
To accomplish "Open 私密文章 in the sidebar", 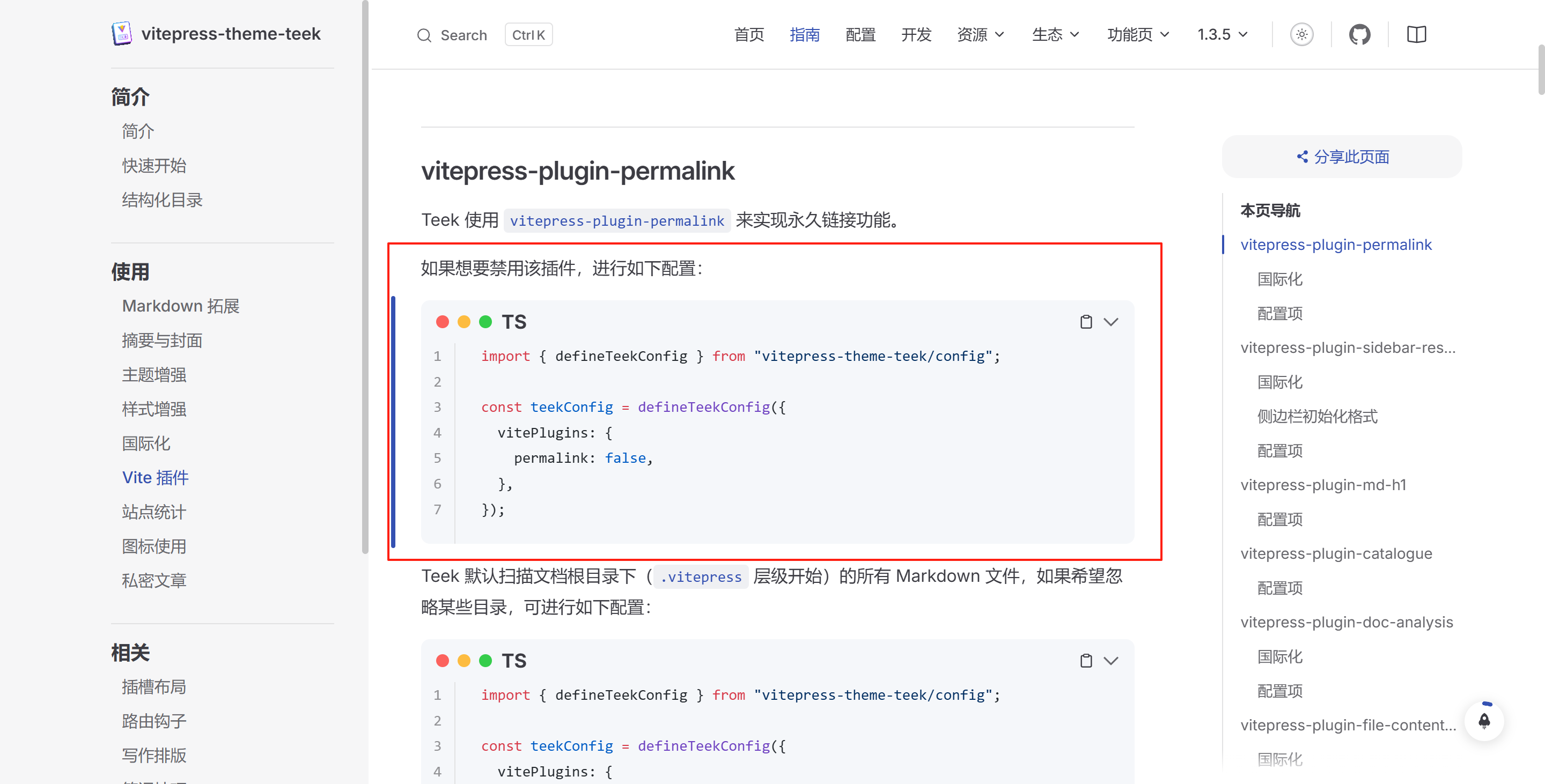I will 154,581.
